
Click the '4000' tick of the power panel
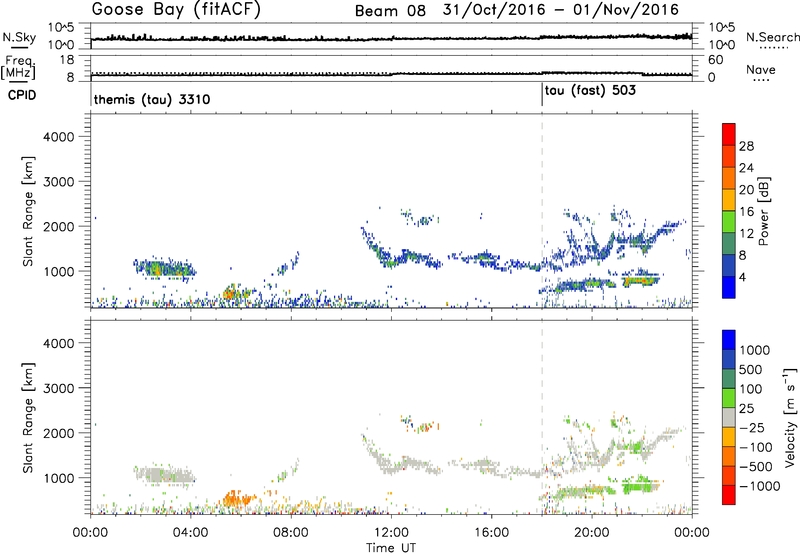point(59,137)
